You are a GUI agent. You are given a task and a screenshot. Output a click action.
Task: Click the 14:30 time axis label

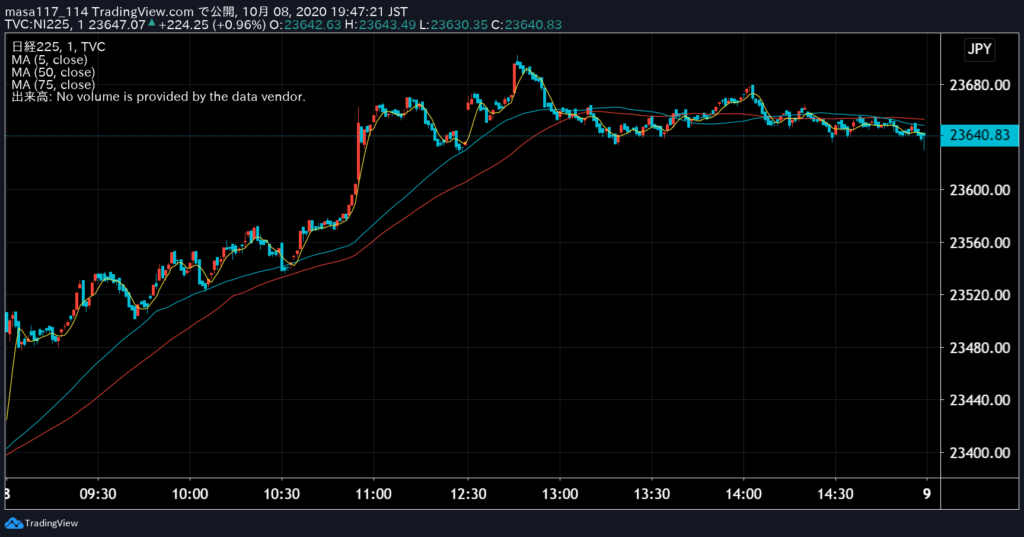click(x=835, y=494)
